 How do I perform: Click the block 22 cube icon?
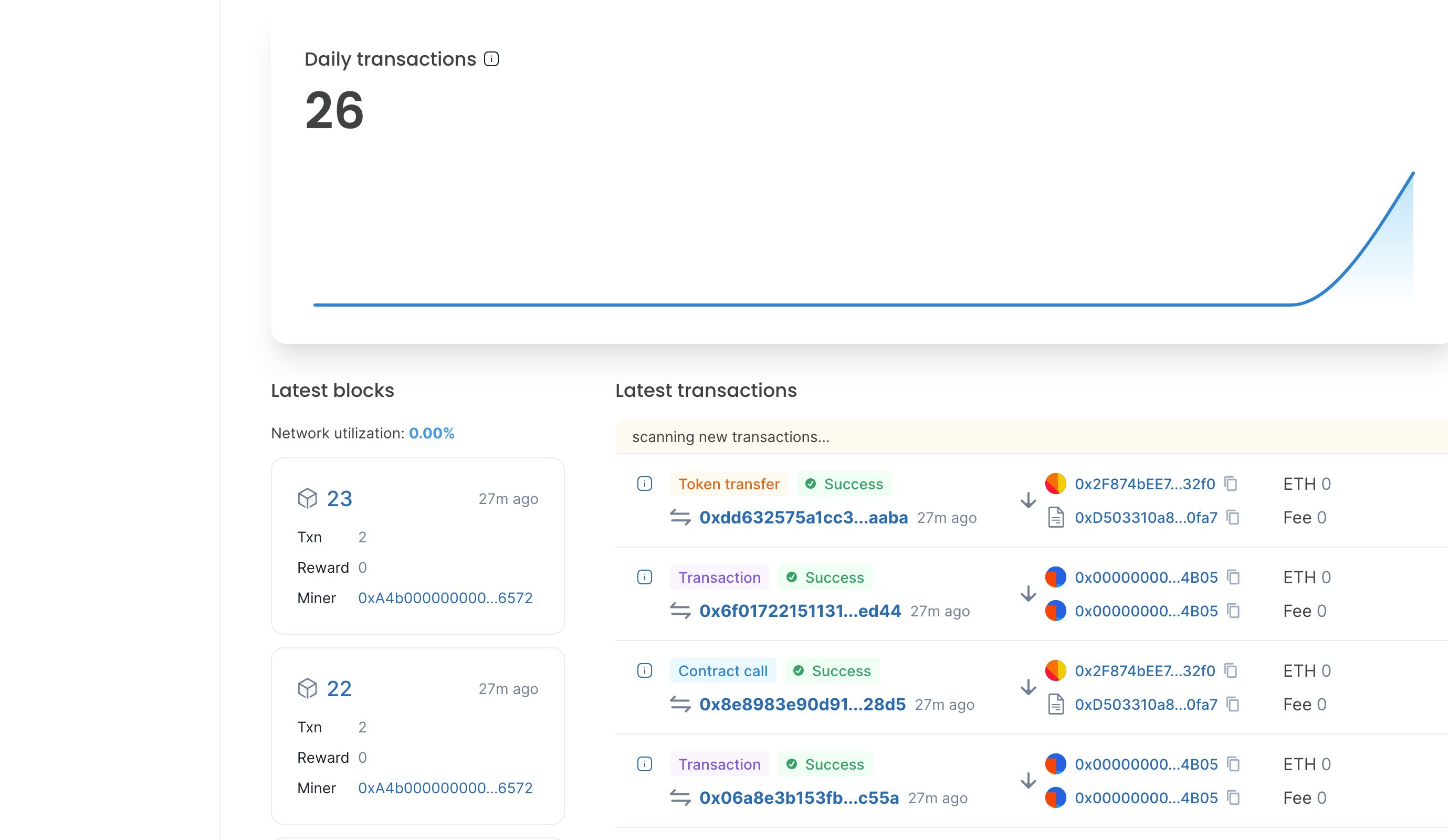click(x=308, y=688)
